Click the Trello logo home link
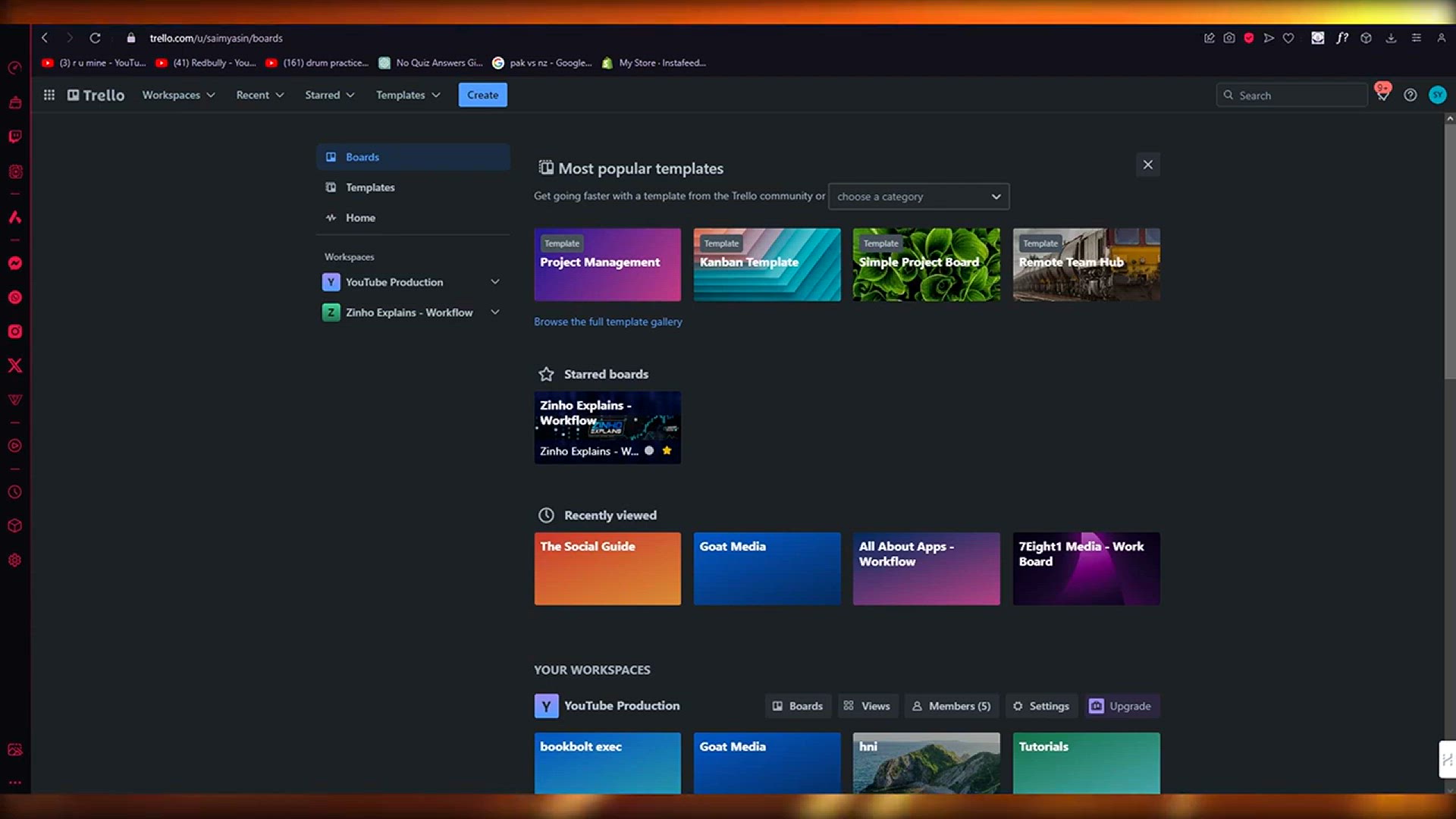The width and height of the screenshot is (1456, 819). coord(96,95)
